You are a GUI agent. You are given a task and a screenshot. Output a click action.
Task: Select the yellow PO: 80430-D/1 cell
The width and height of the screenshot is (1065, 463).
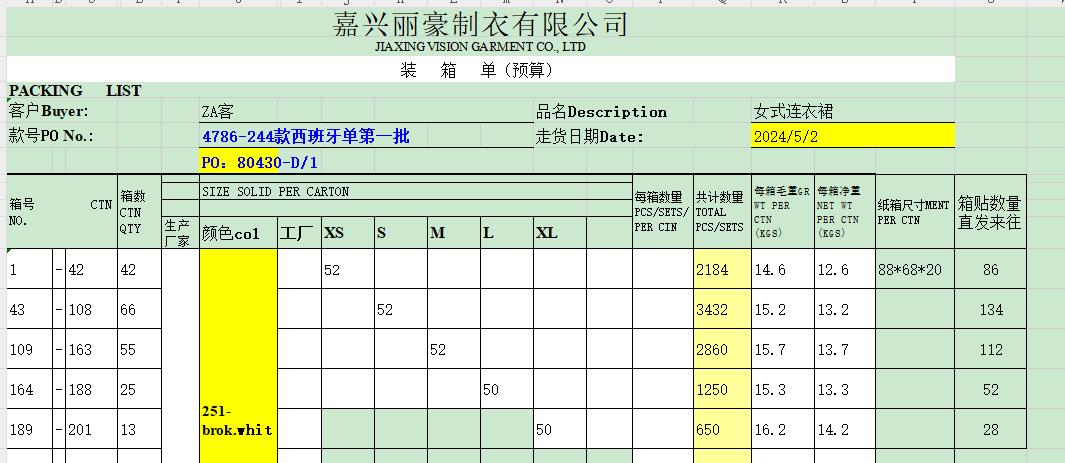pos(259,161)
